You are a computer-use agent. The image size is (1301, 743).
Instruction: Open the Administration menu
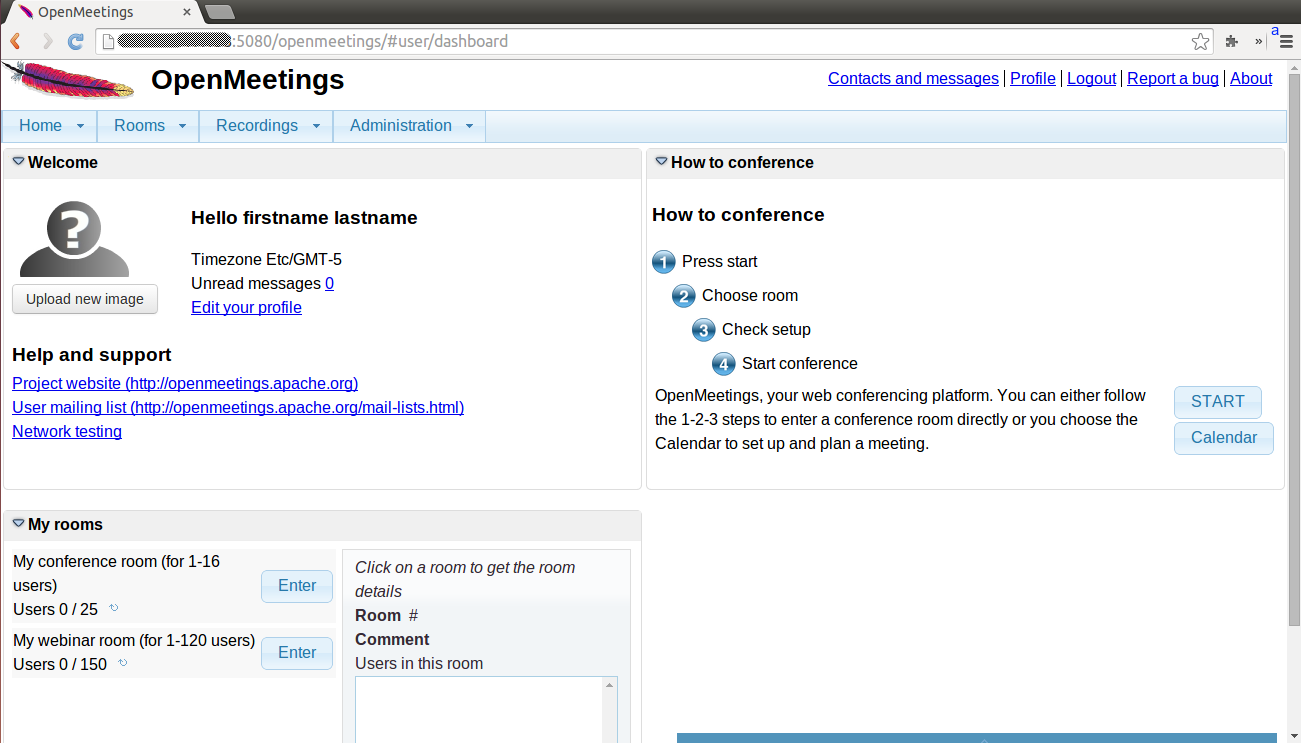409,126
